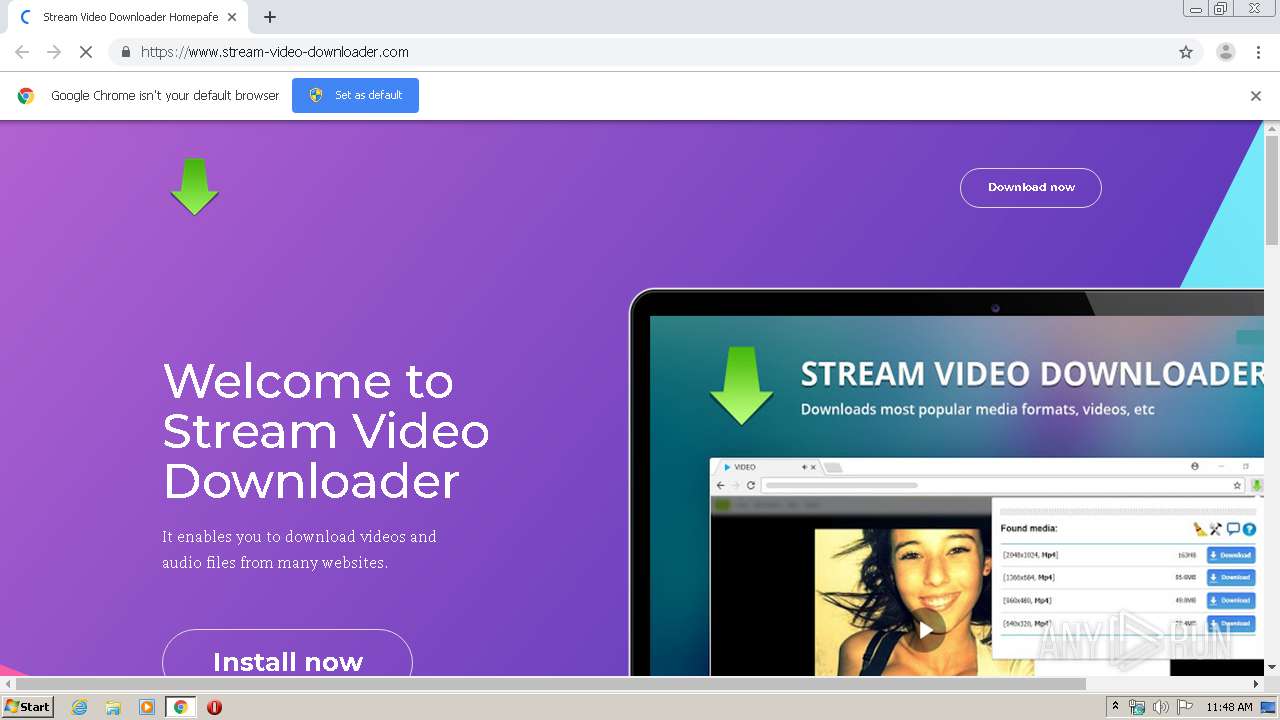This screenshot has height=720, width=1280.
Task: Click the taskbar clock 11:48 AM
Action: [1229, 707]
